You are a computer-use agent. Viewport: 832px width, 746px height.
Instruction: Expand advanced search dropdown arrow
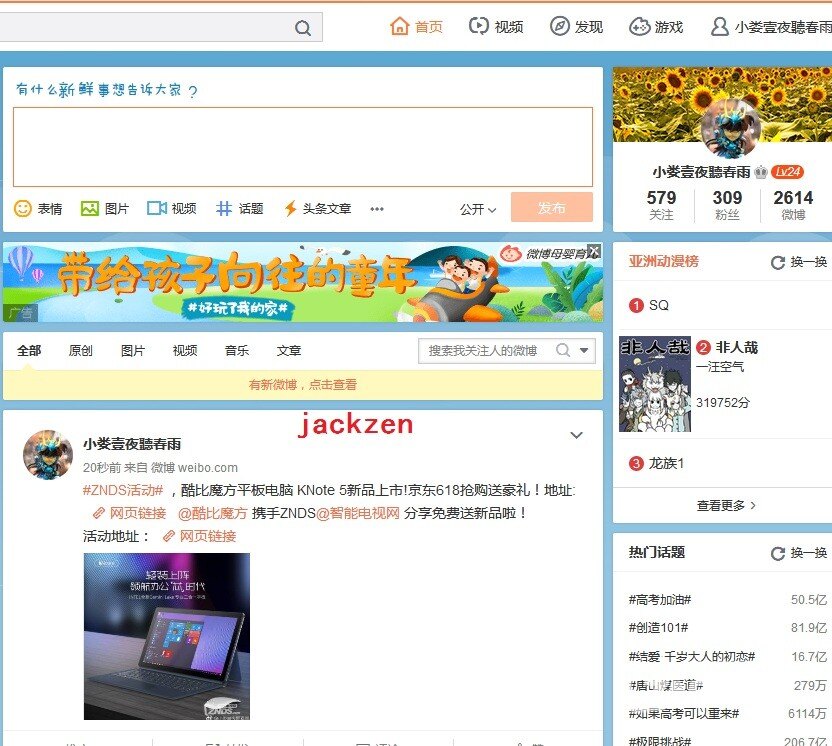[584, 350]
